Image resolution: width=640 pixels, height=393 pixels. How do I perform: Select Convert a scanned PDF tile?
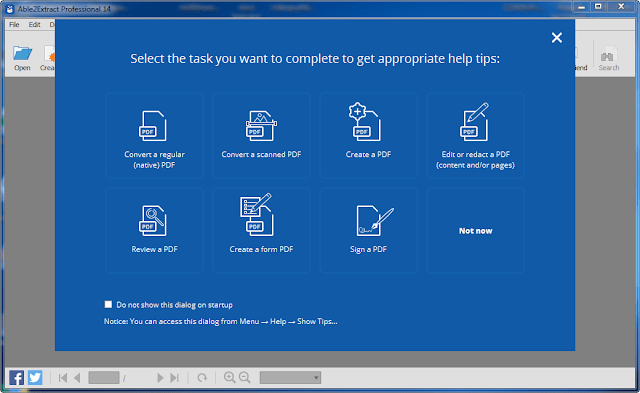[261, 135]
